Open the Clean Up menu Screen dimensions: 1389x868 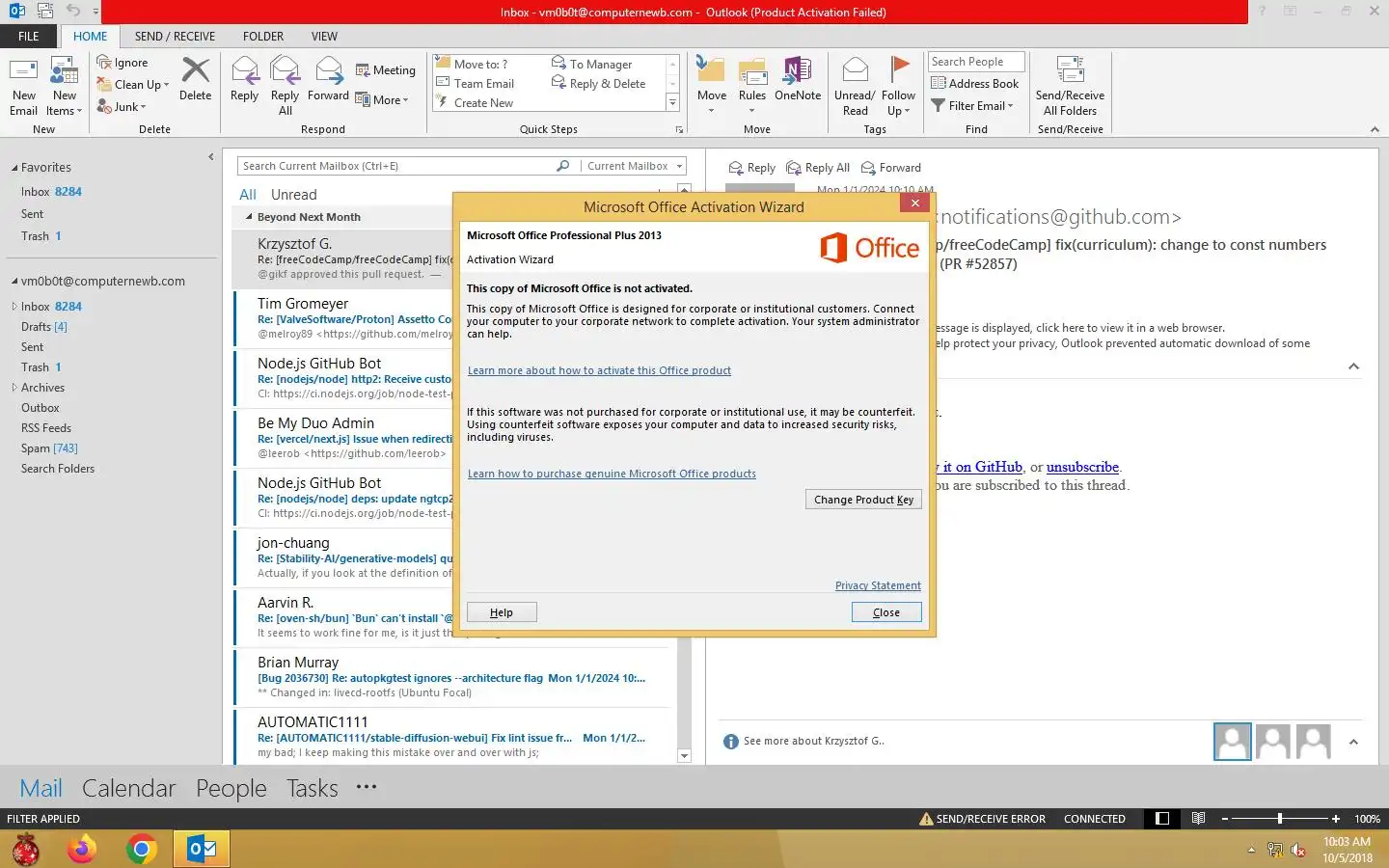[x=132, y=85]
